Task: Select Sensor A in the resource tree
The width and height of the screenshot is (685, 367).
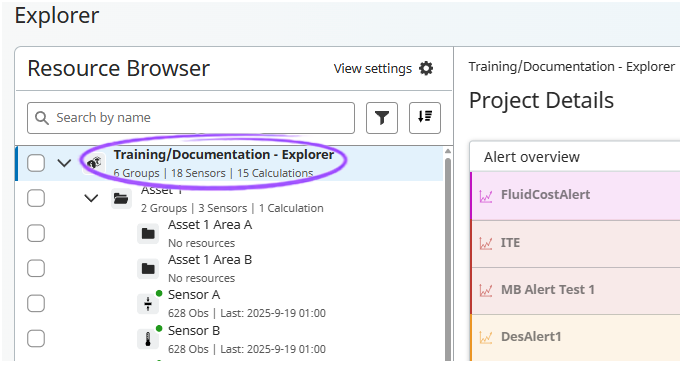Action: point(229,303)
